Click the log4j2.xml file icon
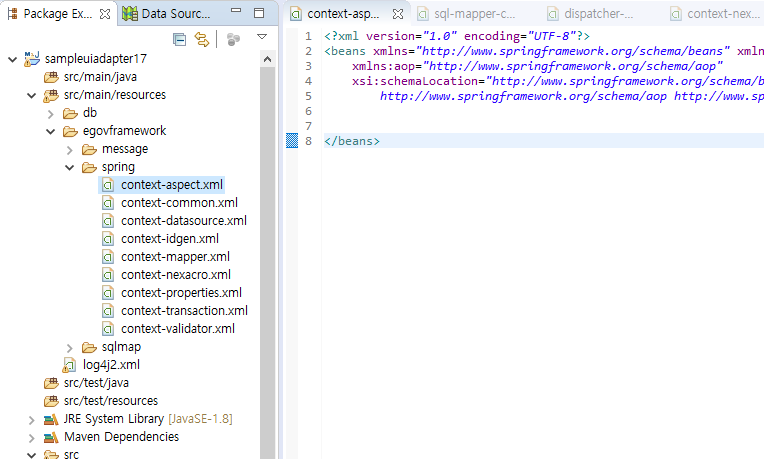This screenshot has height=459, width=764. (69, 365)
